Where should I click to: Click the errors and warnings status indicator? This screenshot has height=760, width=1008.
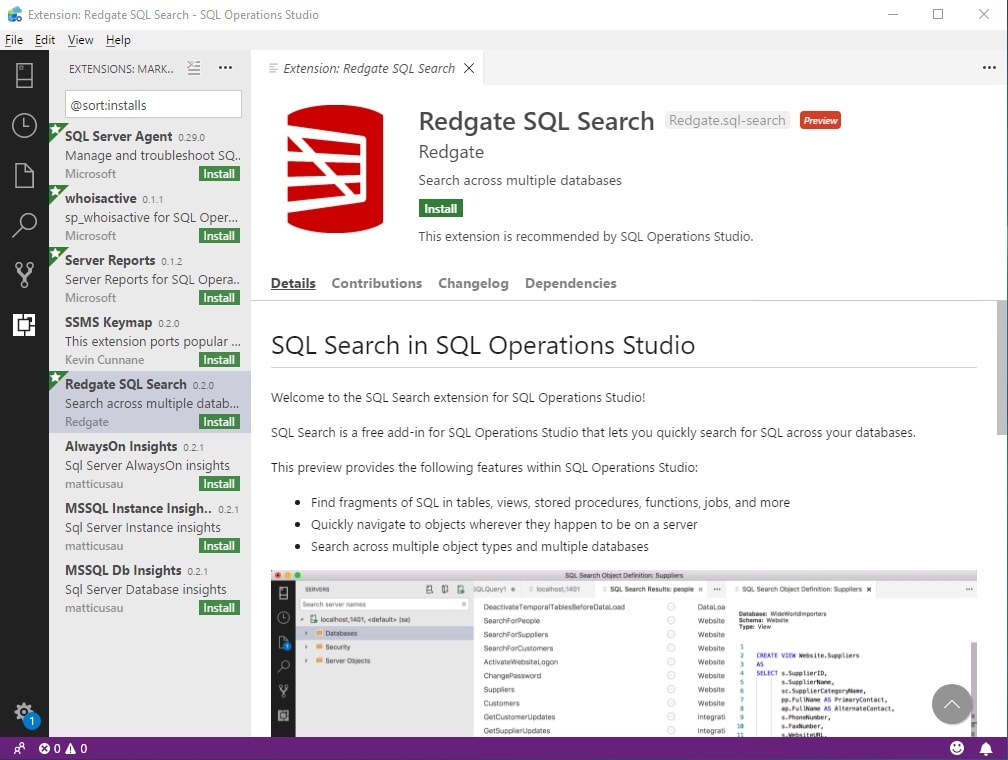coord(63,748)
